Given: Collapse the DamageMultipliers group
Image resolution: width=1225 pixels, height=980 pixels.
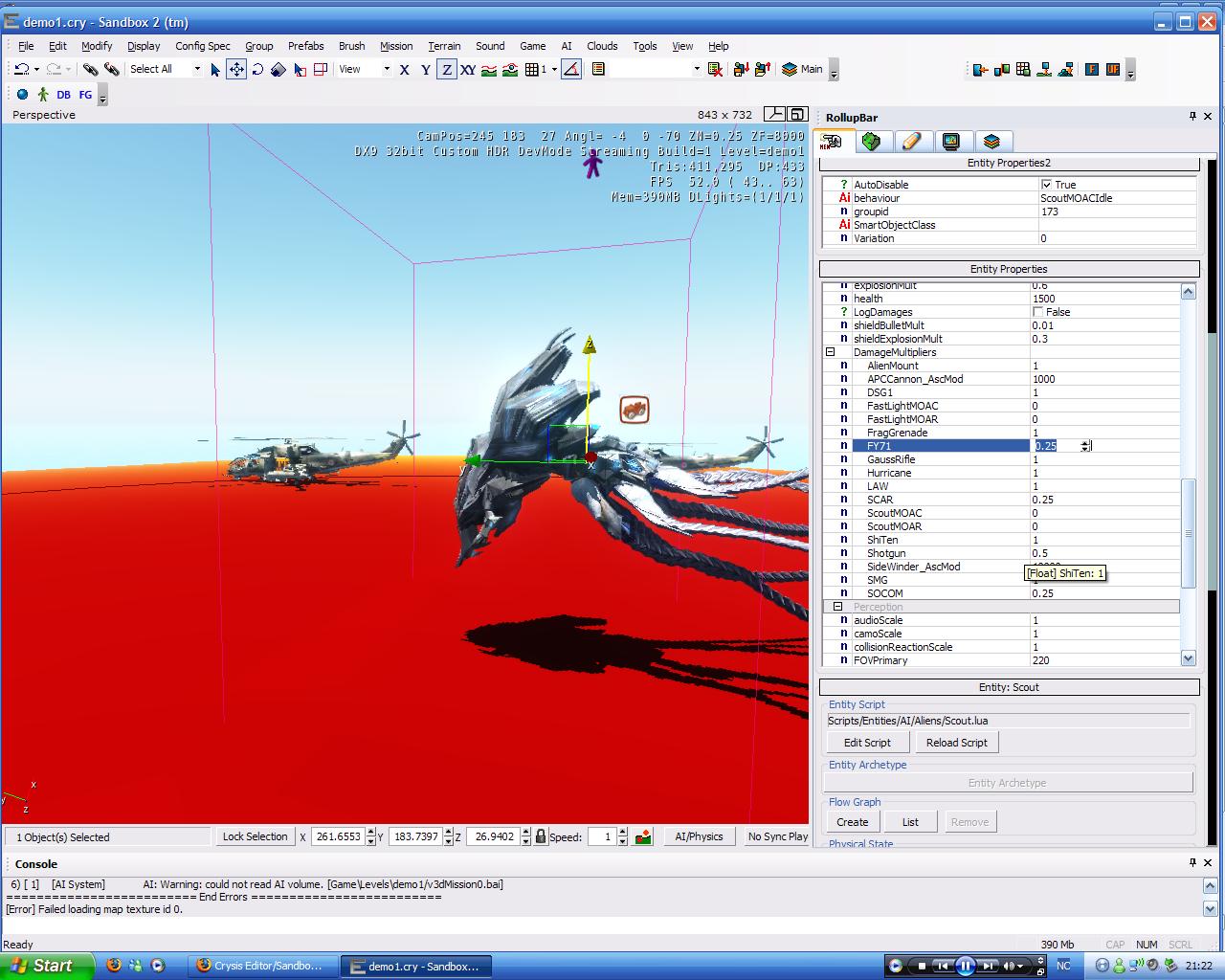Looking at the screenshot, I should click(831, 352).
